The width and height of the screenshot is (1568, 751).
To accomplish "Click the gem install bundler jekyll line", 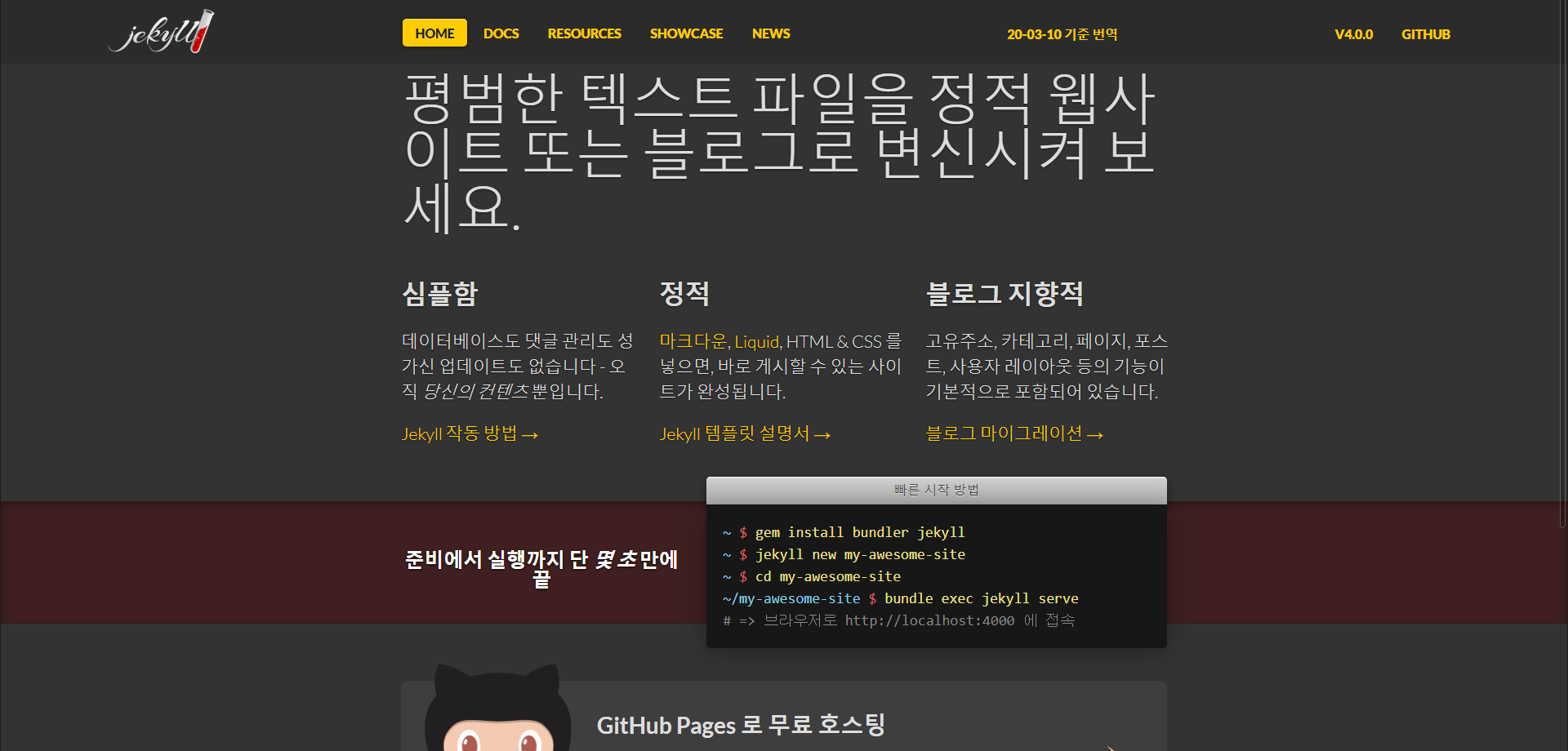I will [x=844, y=532].
